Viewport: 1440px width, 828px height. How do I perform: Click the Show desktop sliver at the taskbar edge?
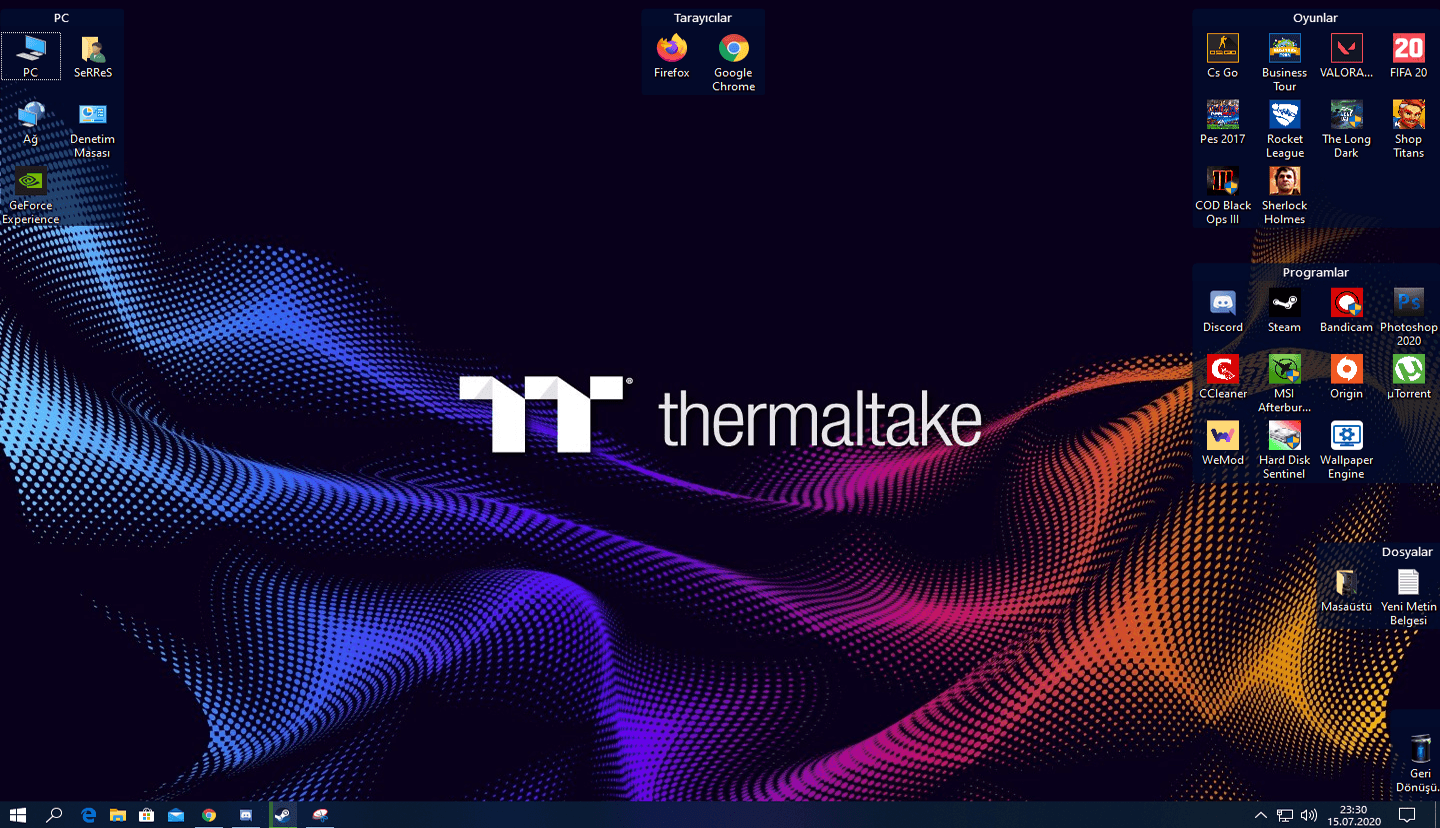pyautogui.click(x=1437, y=815)
